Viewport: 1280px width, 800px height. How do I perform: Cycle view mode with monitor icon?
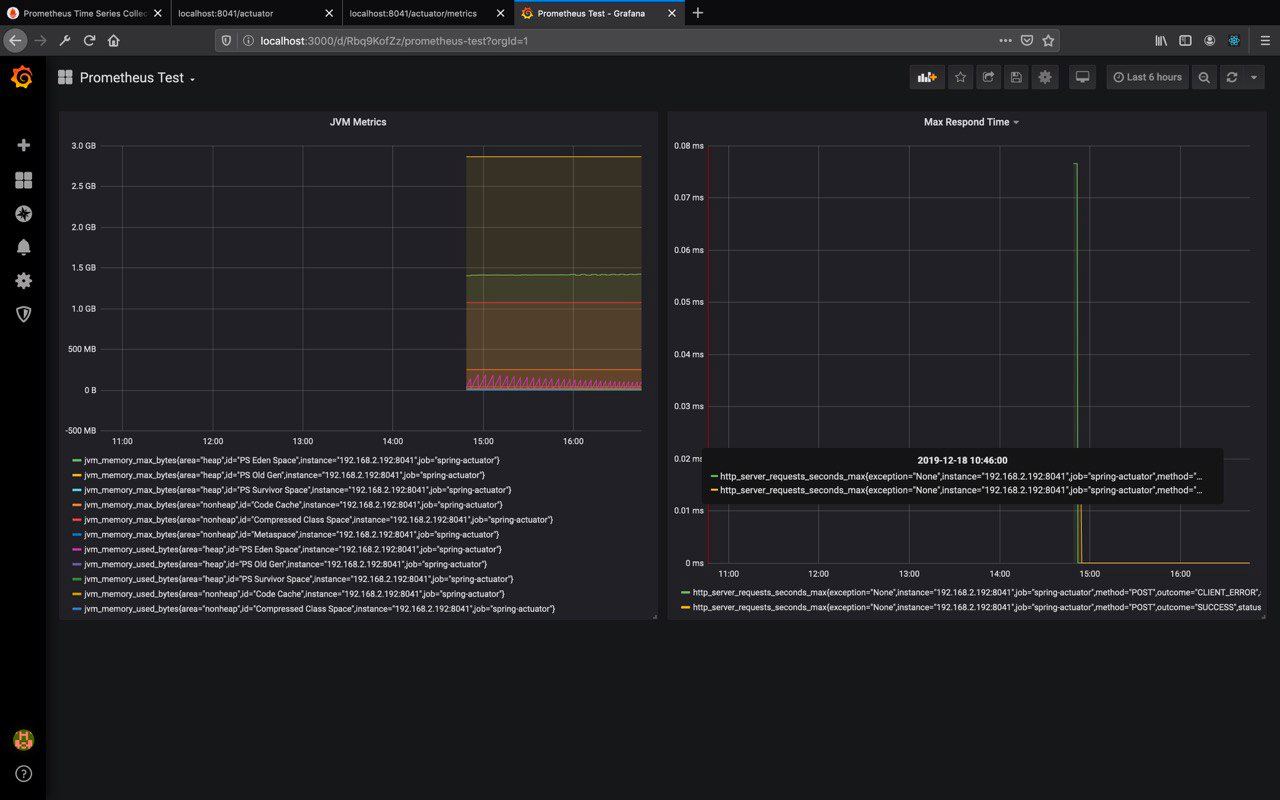coord(1082,77)
